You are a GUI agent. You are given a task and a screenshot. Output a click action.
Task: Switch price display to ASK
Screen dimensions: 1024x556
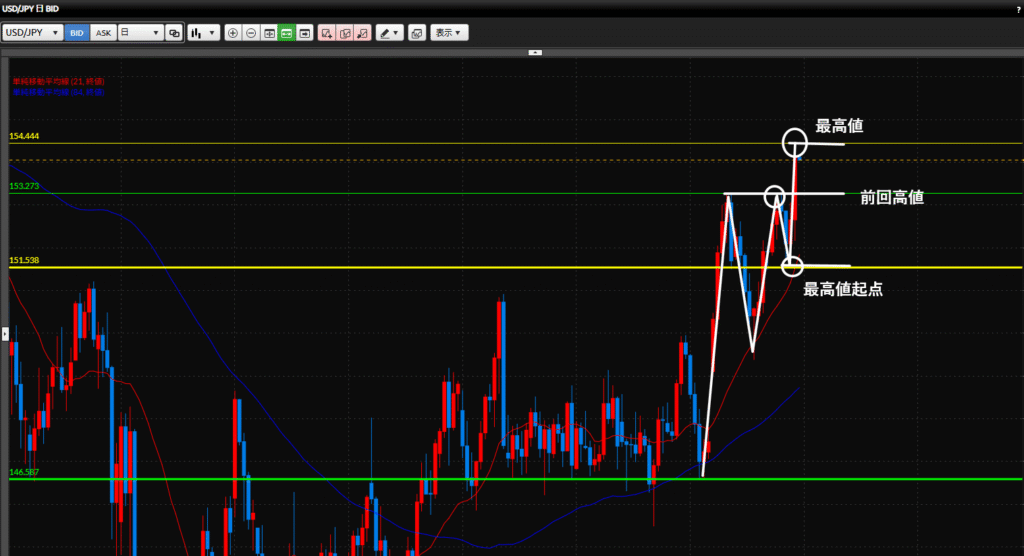pyautogui.click(x=103, y=33)
